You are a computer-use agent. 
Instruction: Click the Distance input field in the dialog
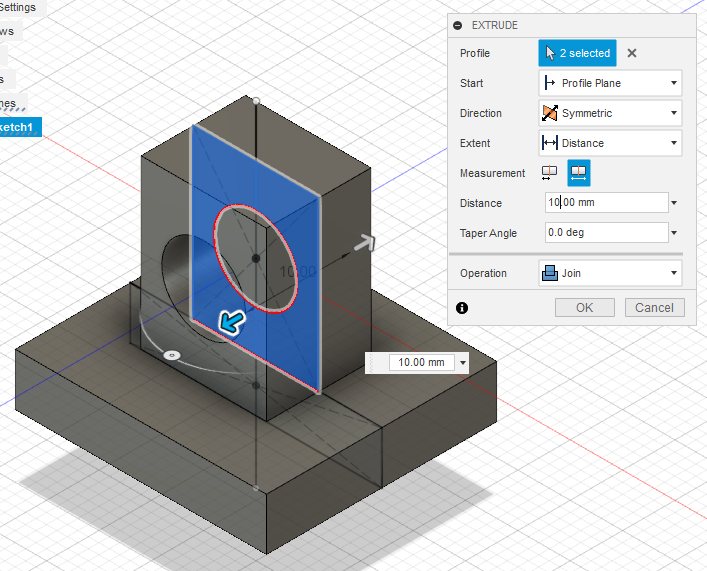click(606, 203)
